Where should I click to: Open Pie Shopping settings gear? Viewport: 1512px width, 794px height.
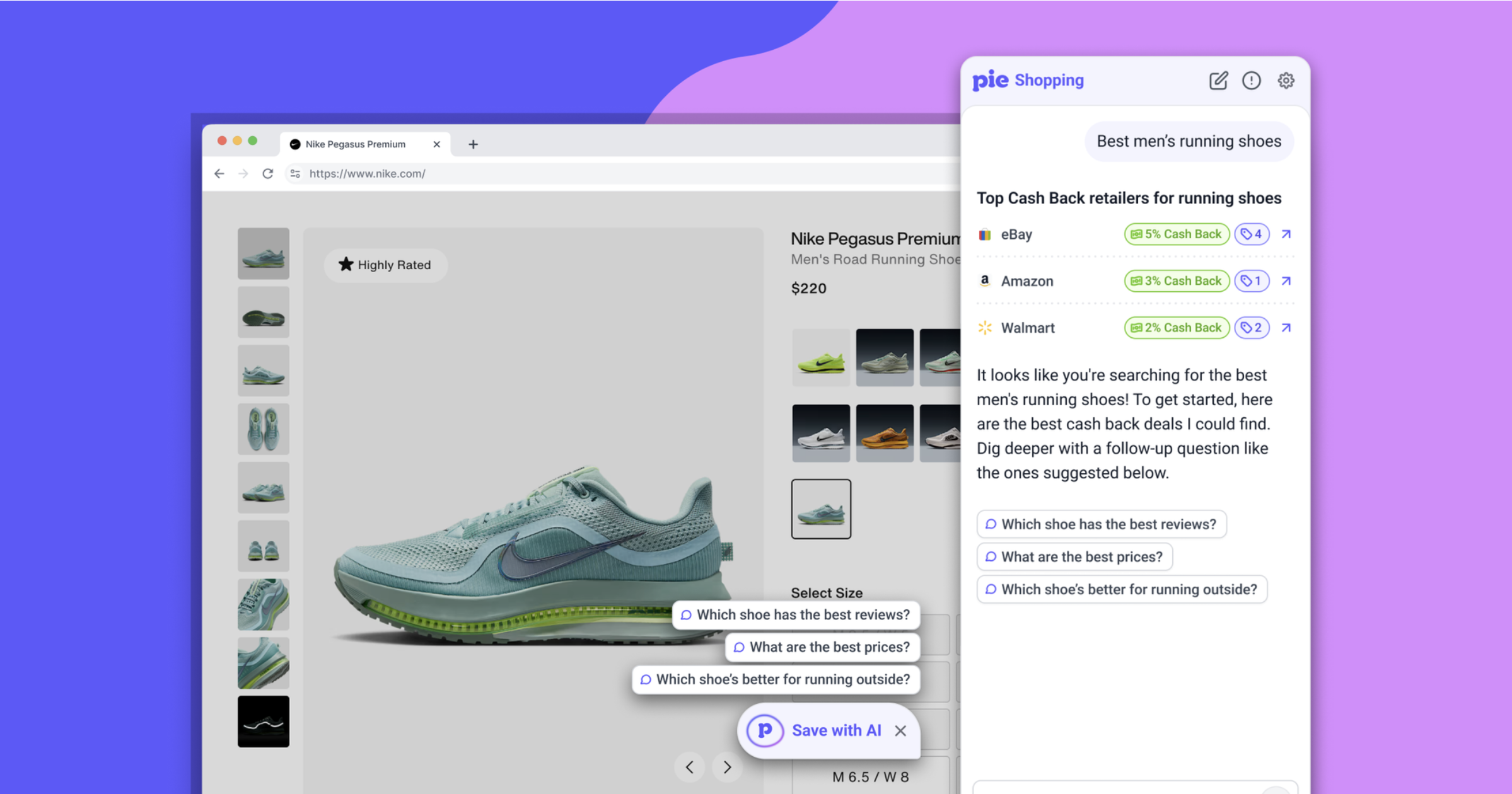[x=1286, y=81]
